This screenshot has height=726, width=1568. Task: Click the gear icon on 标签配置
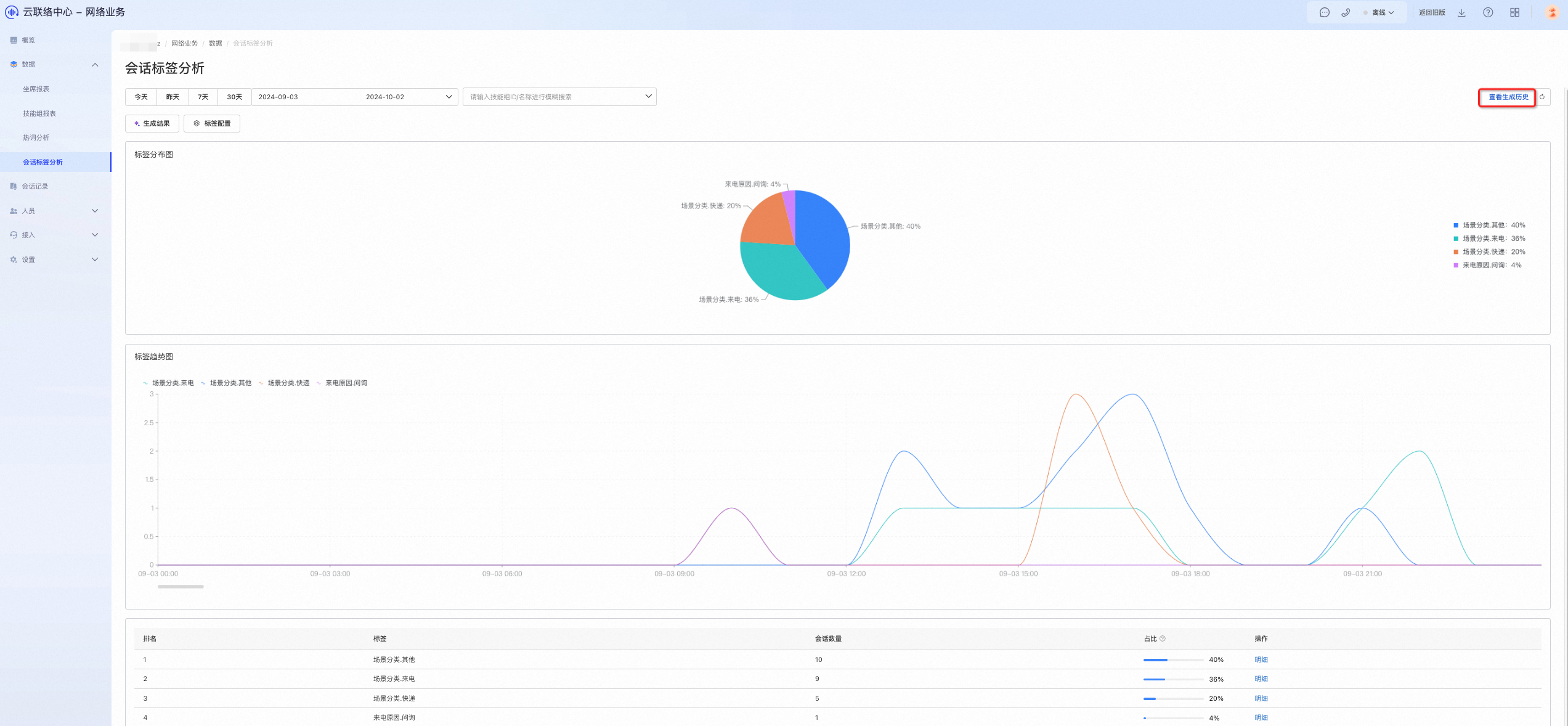[x=197, y=123]
